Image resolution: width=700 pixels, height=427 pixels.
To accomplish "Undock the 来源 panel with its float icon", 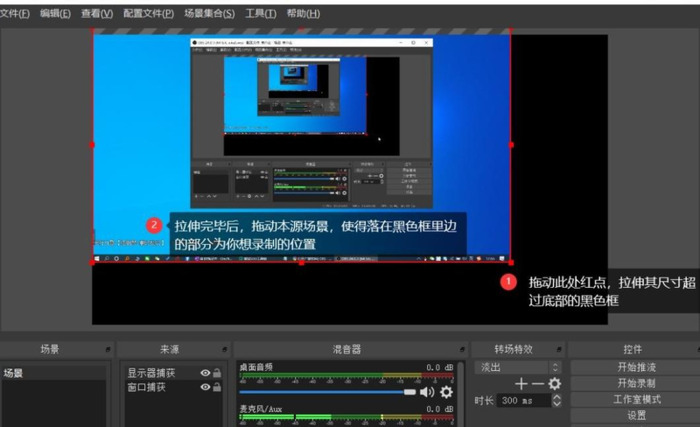I will point(225,349).
